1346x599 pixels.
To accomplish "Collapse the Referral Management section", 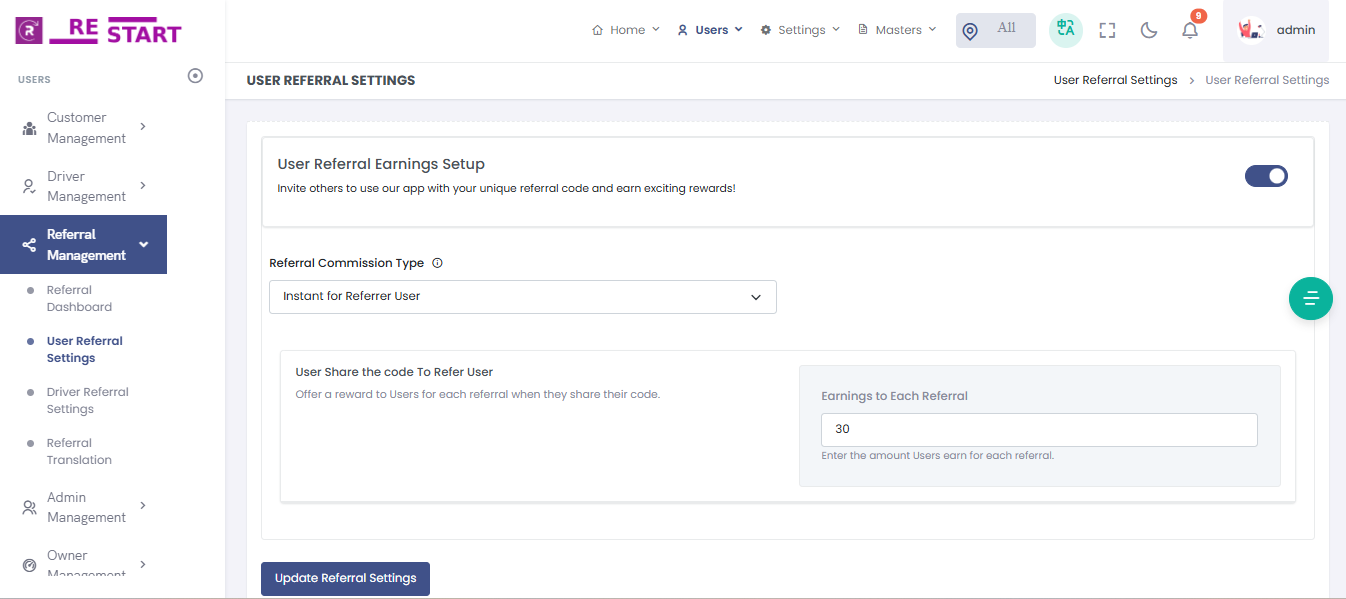I will [84, 245].
